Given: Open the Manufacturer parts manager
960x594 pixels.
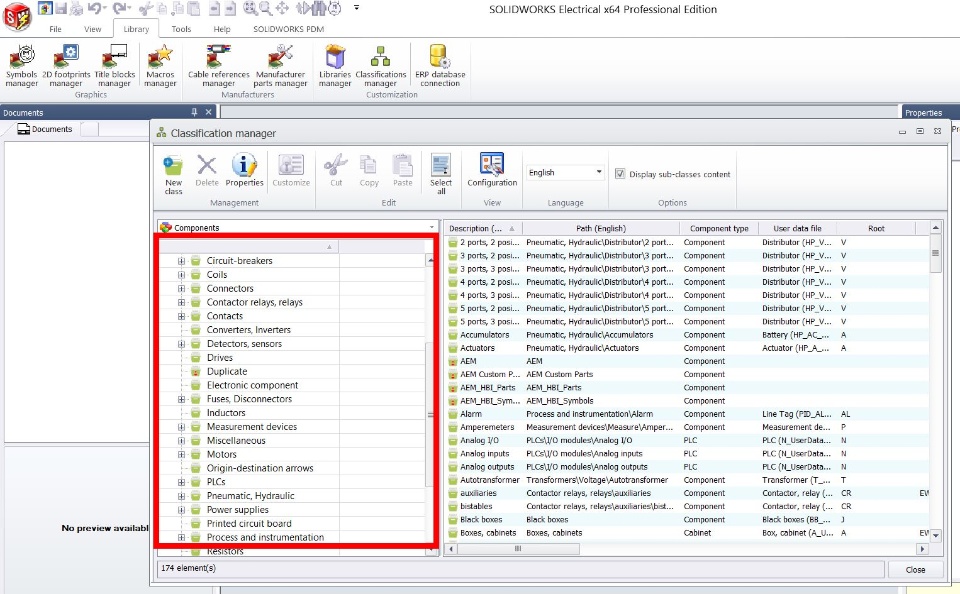Looking at the screenshot, I should (x=280, y=66).
